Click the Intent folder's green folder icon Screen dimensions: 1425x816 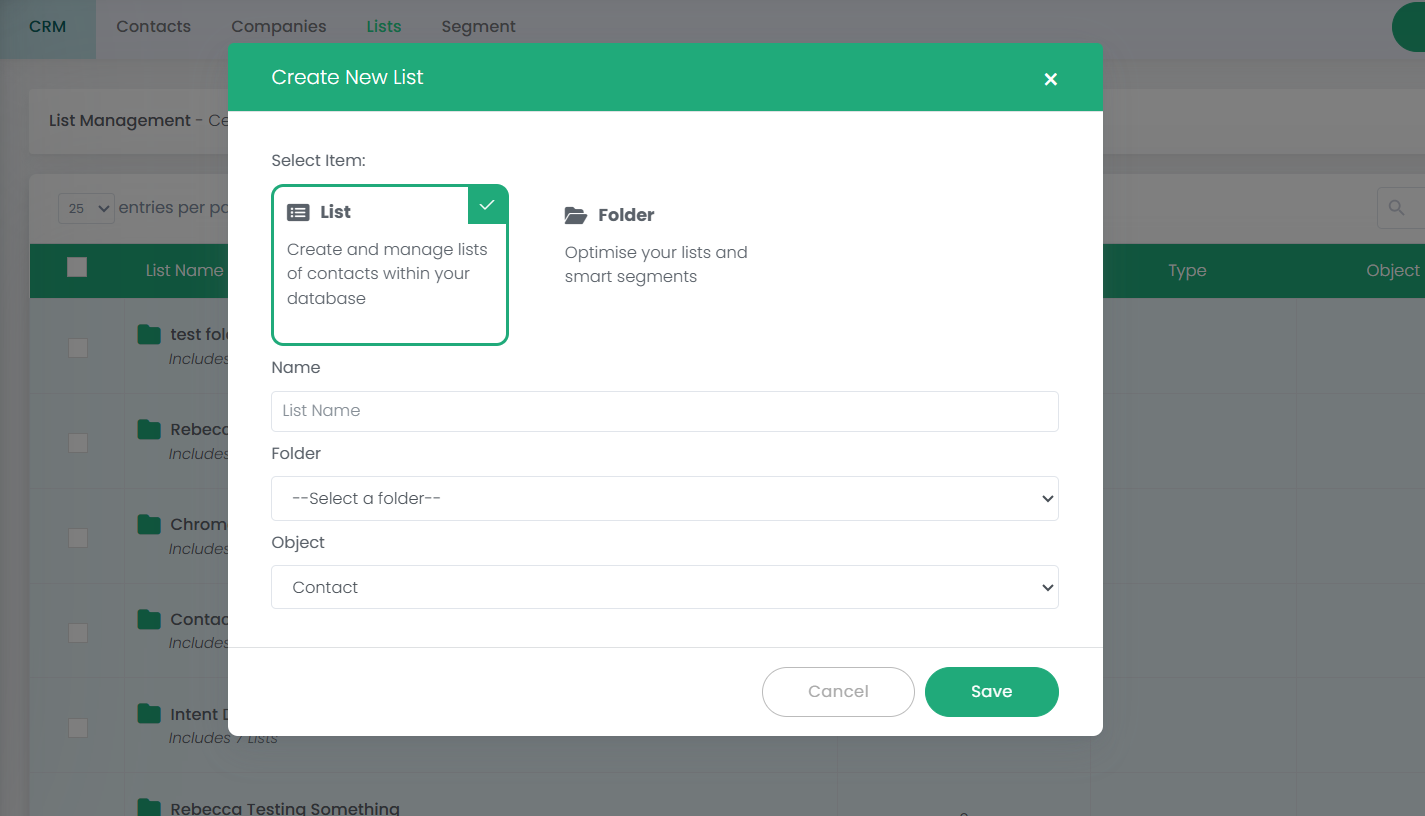(149, 714)
